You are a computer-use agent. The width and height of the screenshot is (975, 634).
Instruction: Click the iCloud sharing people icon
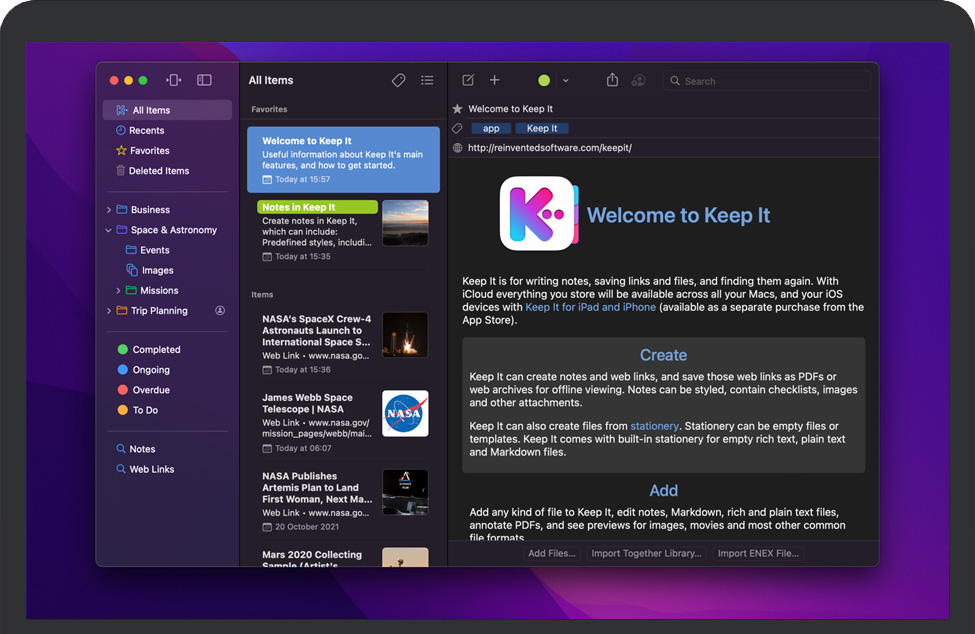click(638, 80)
